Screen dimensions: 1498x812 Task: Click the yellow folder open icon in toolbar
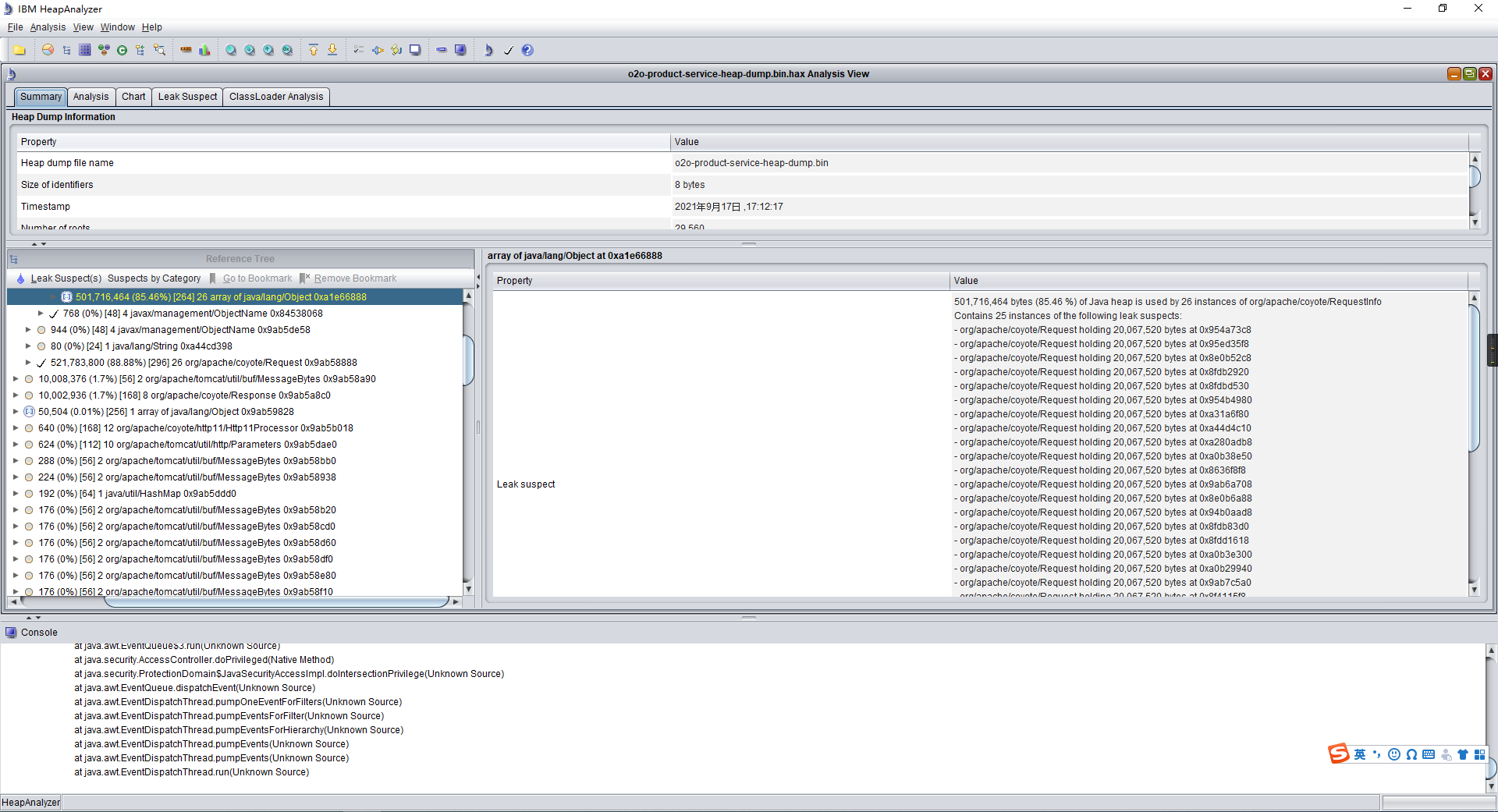point(20,50)
